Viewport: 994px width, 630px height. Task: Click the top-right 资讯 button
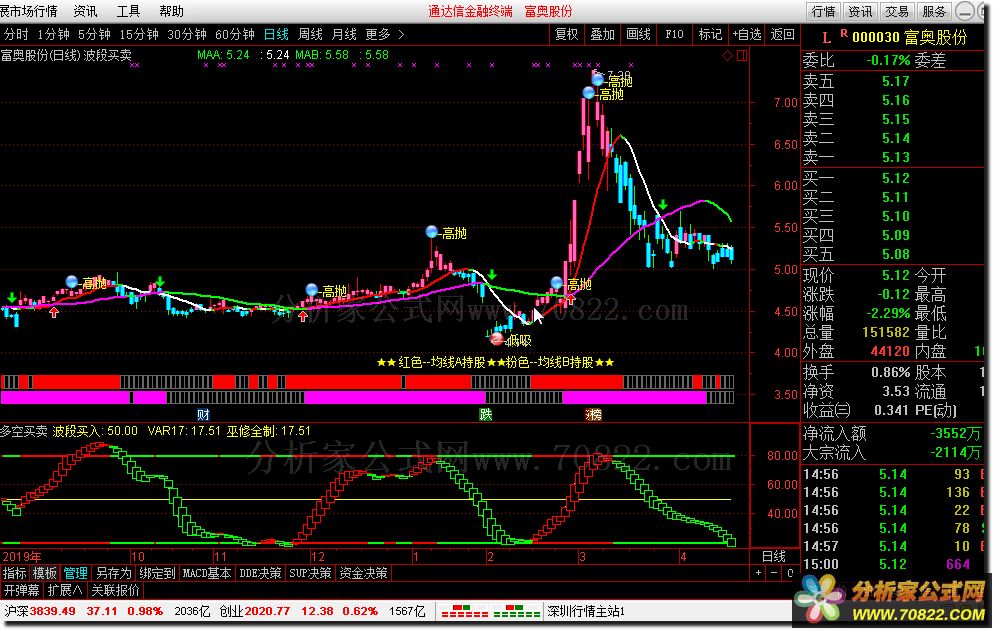(x=860, y=11)
